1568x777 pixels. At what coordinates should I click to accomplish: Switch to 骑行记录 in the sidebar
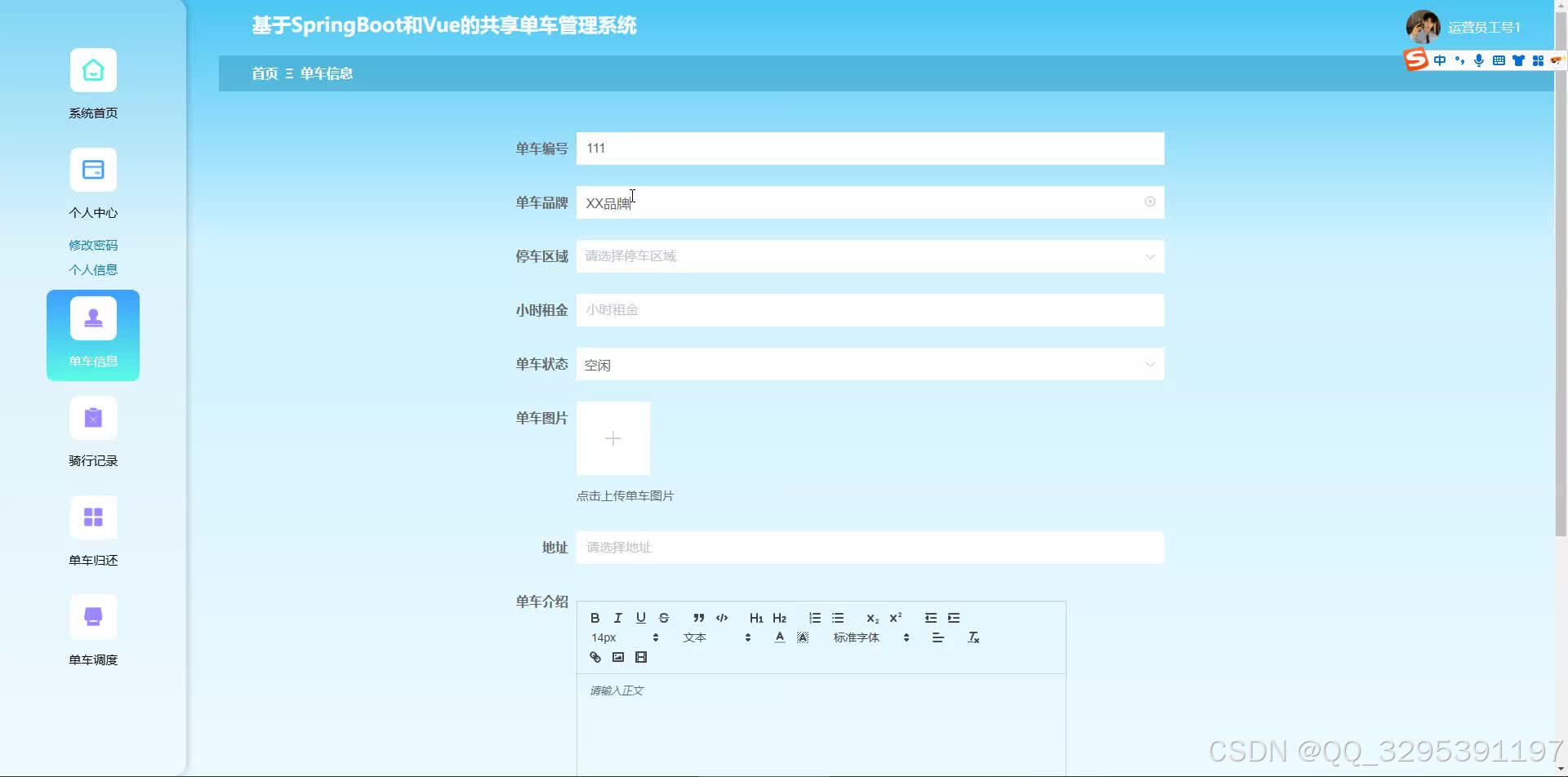[x=92, y=433]
